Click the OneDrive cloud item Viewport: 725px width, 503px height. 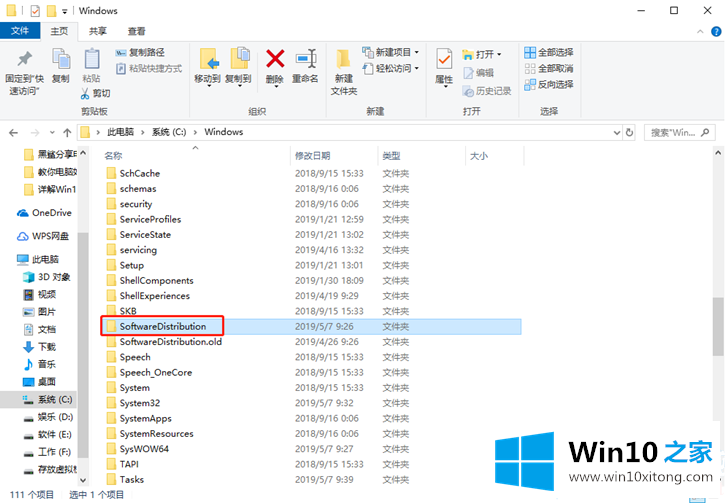pyautogui.click(x=44, y=213)
